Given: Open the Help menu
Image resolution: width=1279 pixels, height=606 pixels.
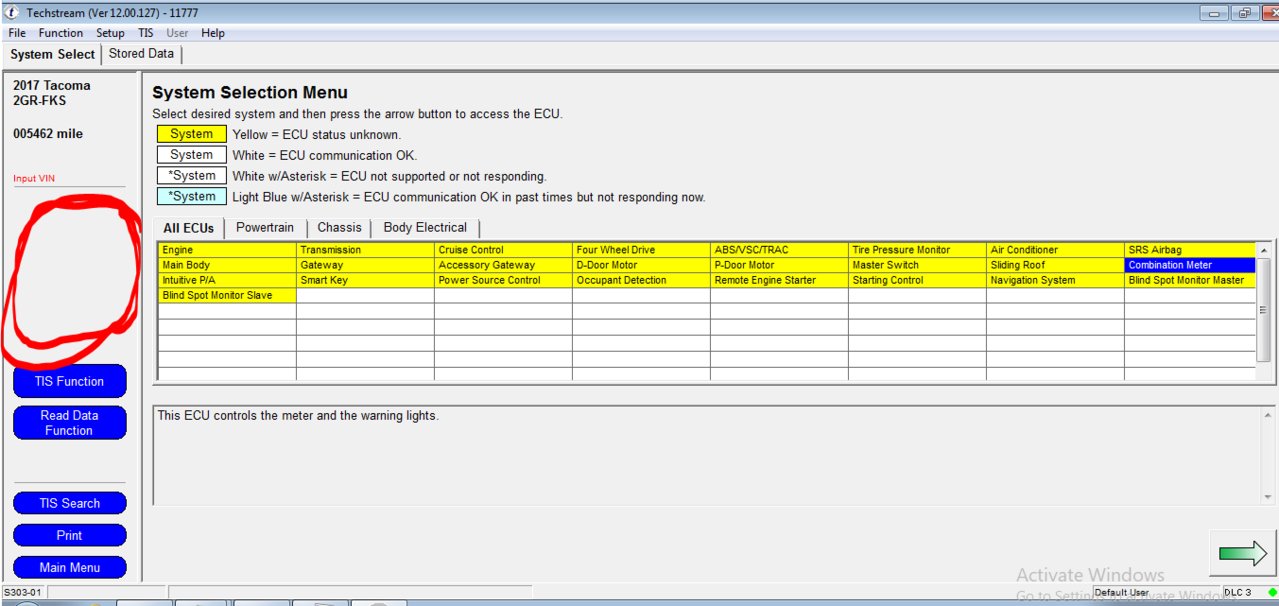Looking at the screenshot, I should [213, 33].
